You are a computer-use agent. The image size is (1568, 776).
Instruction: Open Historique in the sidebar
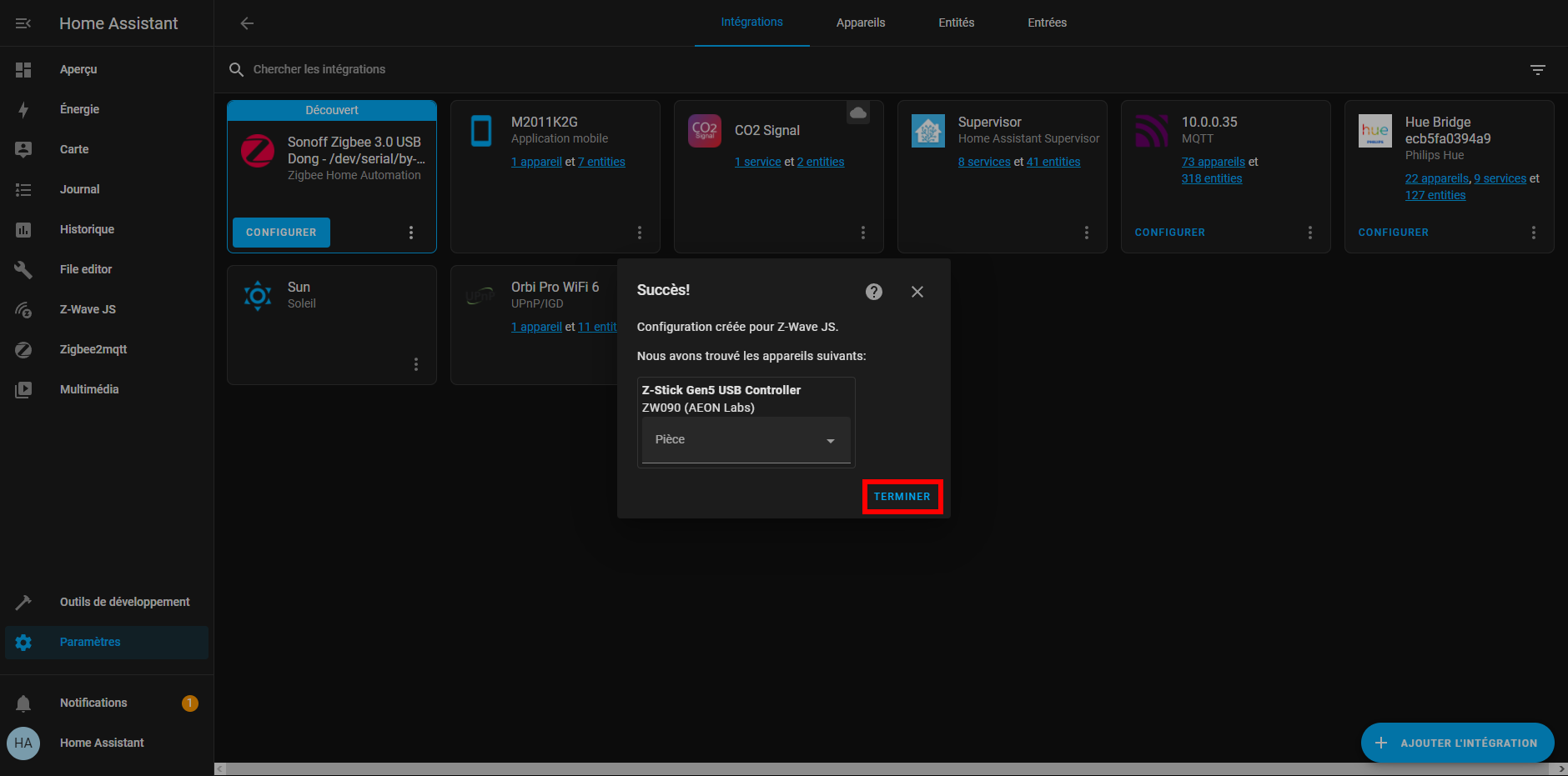[x=107, y=229]
